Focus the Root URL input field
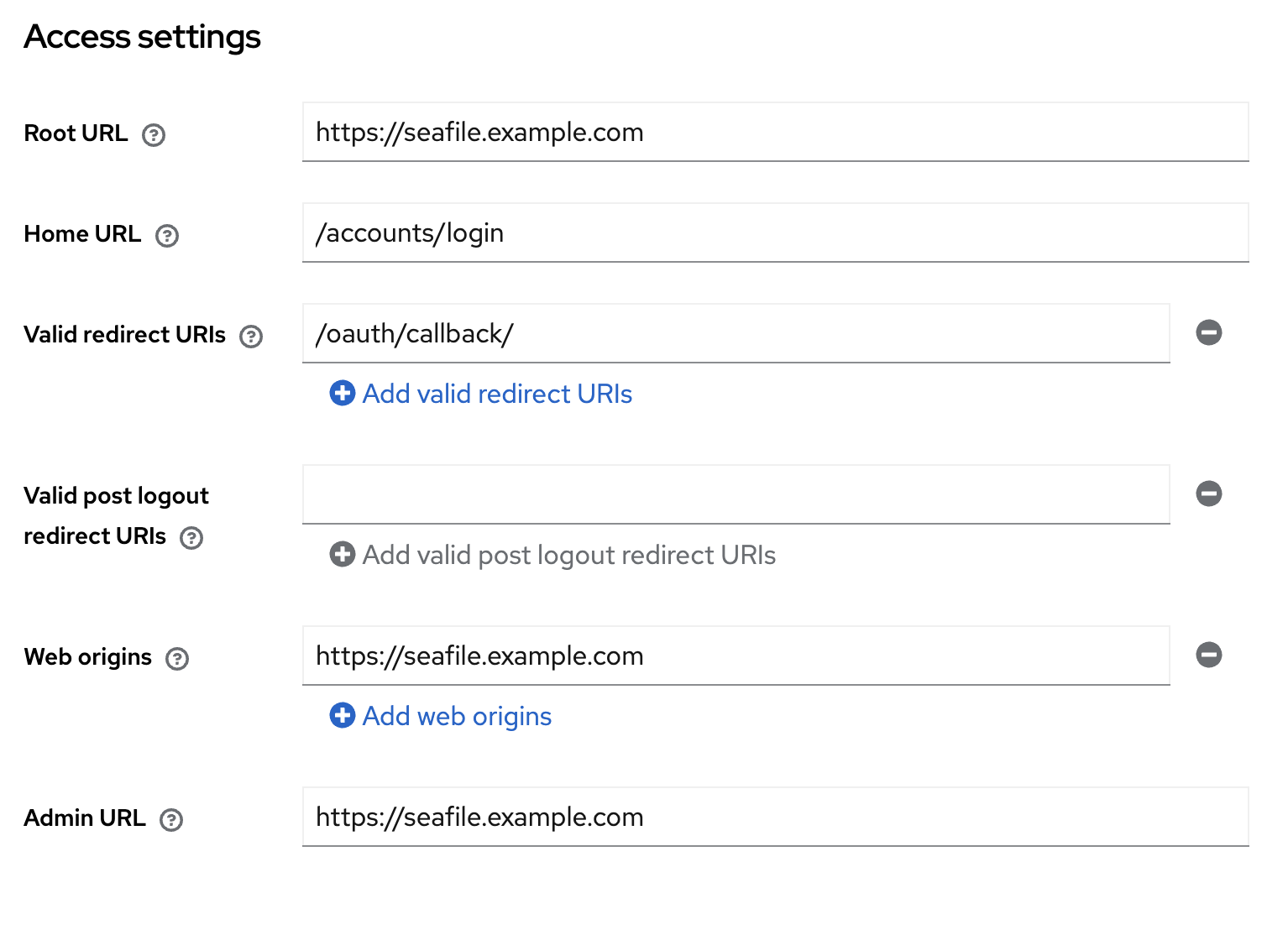Viewport: 1288px width, 935px height. pyautogui.click(x=774, y=133)
